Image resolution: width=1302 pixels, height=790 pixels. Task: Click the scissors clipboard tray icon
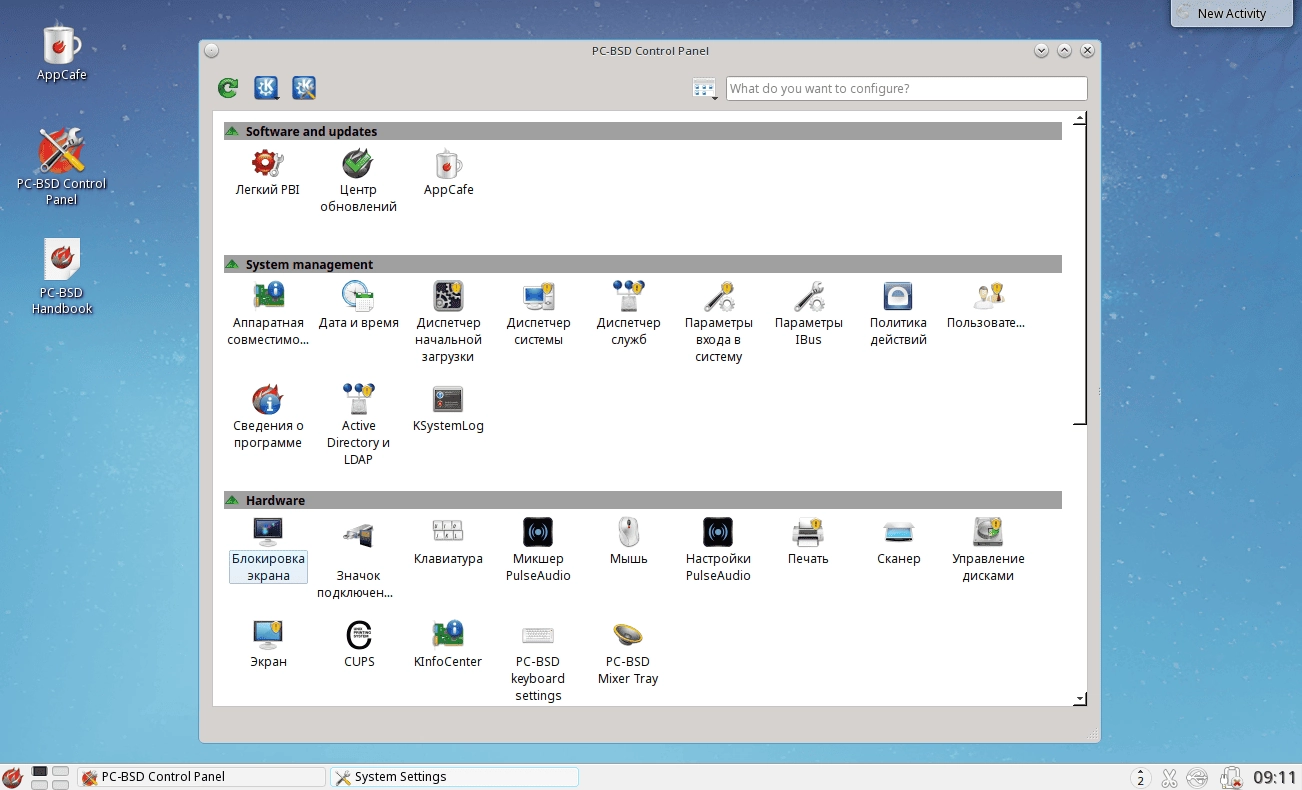coord(1169,777)
